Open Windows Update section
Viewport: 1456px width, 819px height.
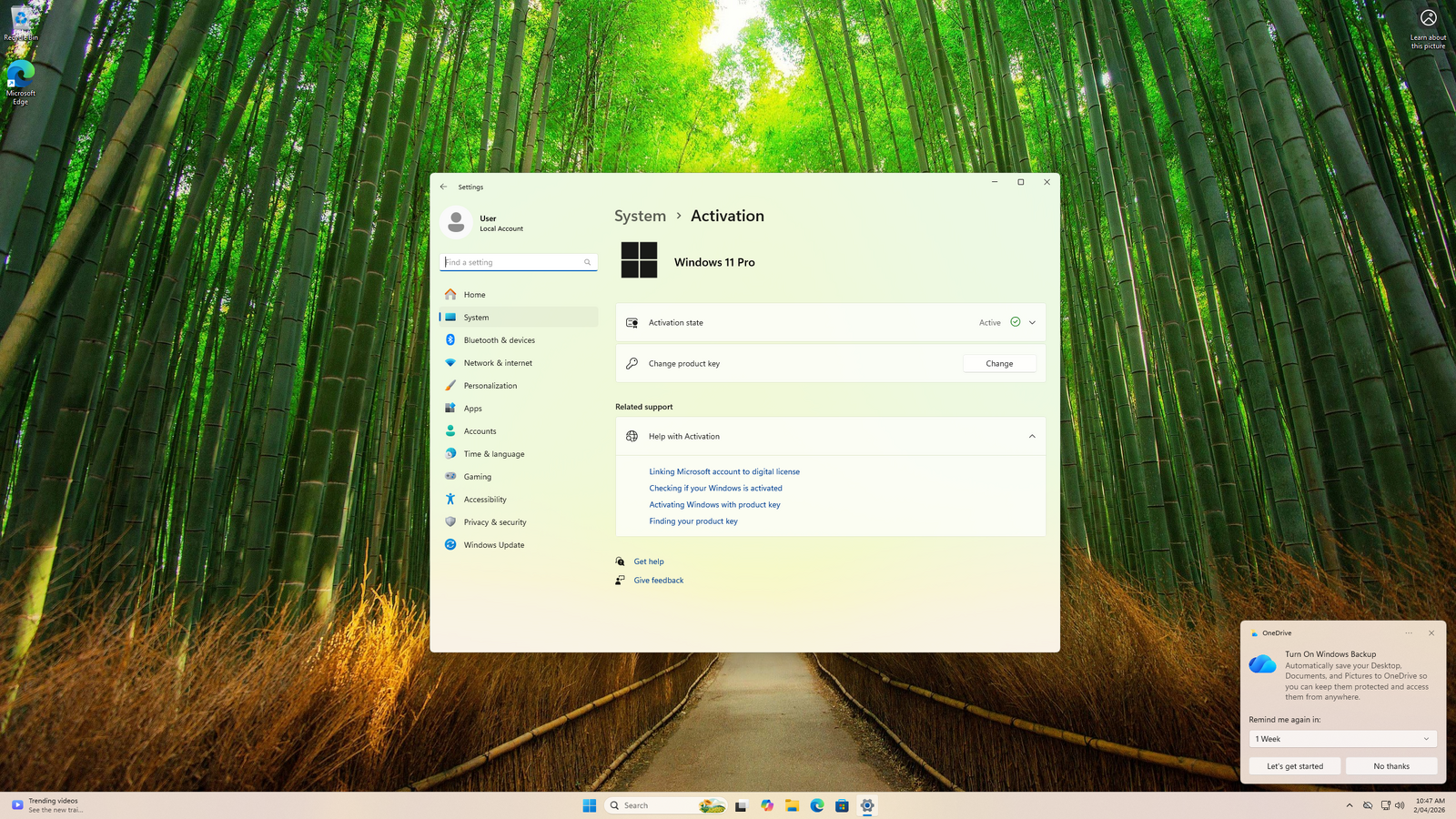coord(493,545)
